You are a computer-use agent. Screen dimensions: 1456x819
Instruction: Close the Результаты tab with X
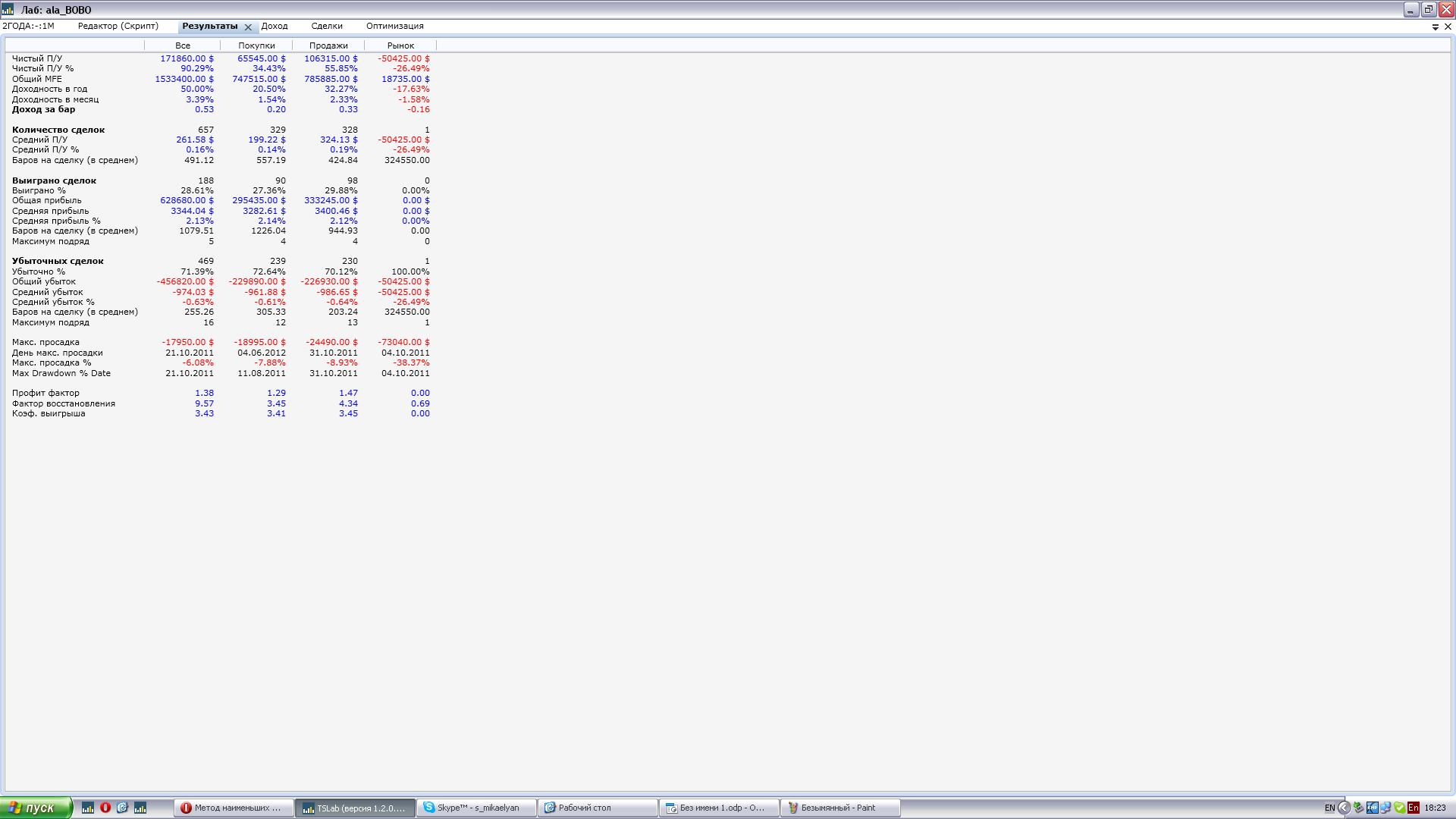pyautogui.click(x=248, y=27)
